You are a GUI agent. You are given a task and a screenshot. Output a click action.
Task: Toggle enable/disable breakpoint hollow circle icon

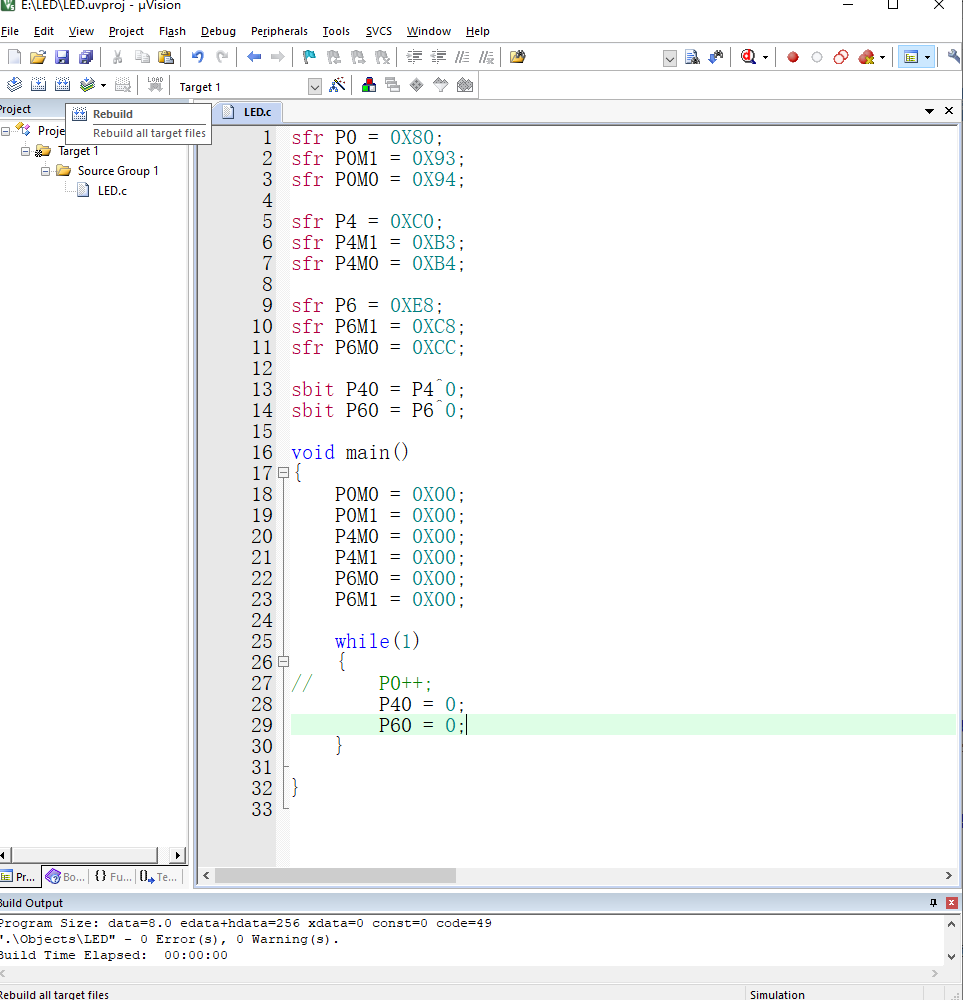pyautogui.click(x=817, y=57)
